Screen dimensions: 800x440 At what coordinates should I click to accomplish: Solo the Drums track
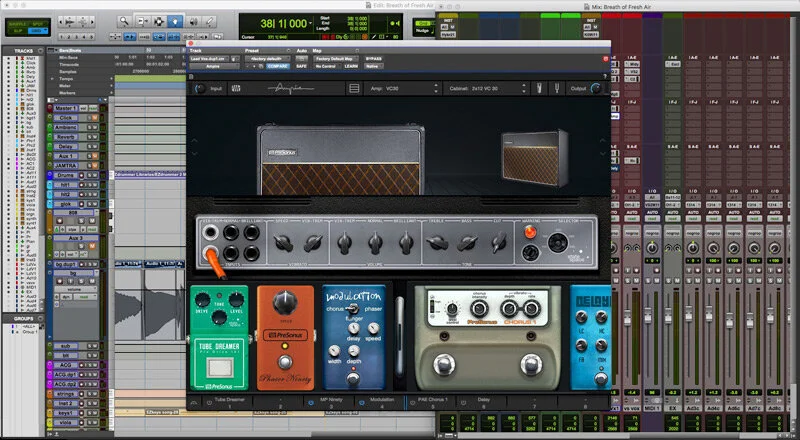[89, 176]
